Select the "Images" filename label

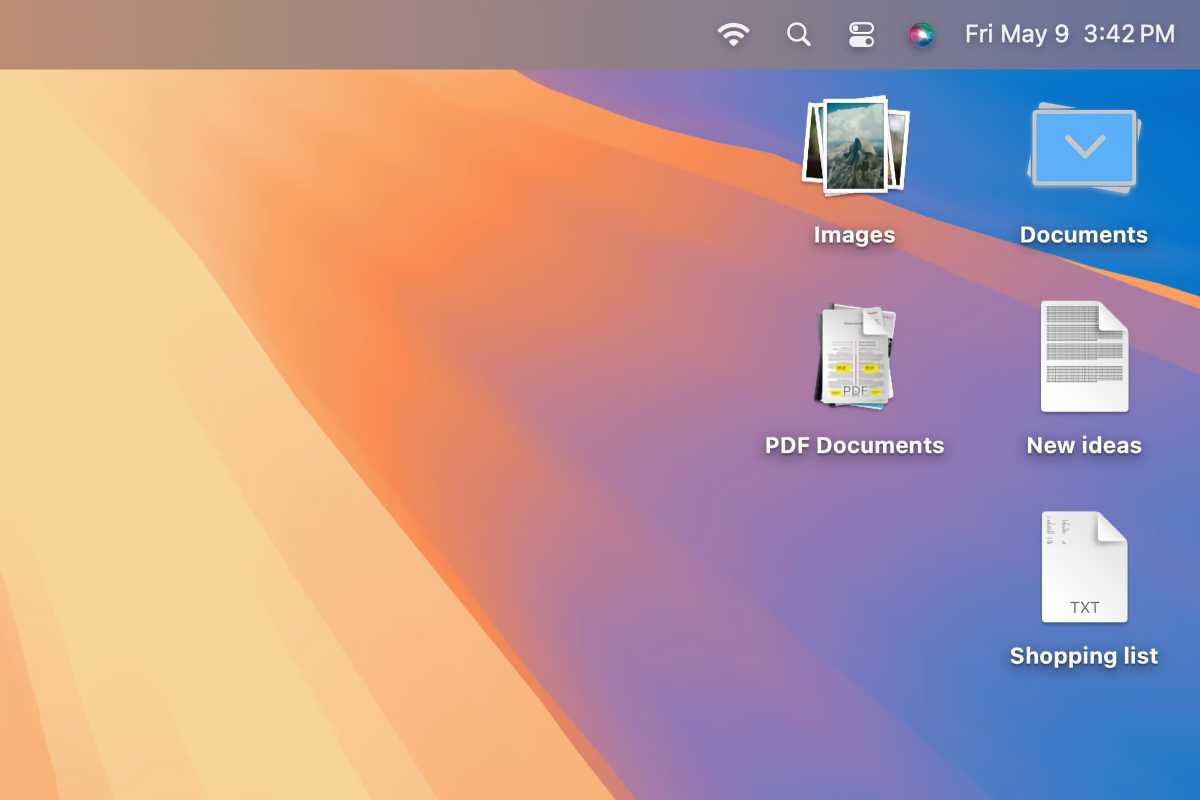(853, 234)
